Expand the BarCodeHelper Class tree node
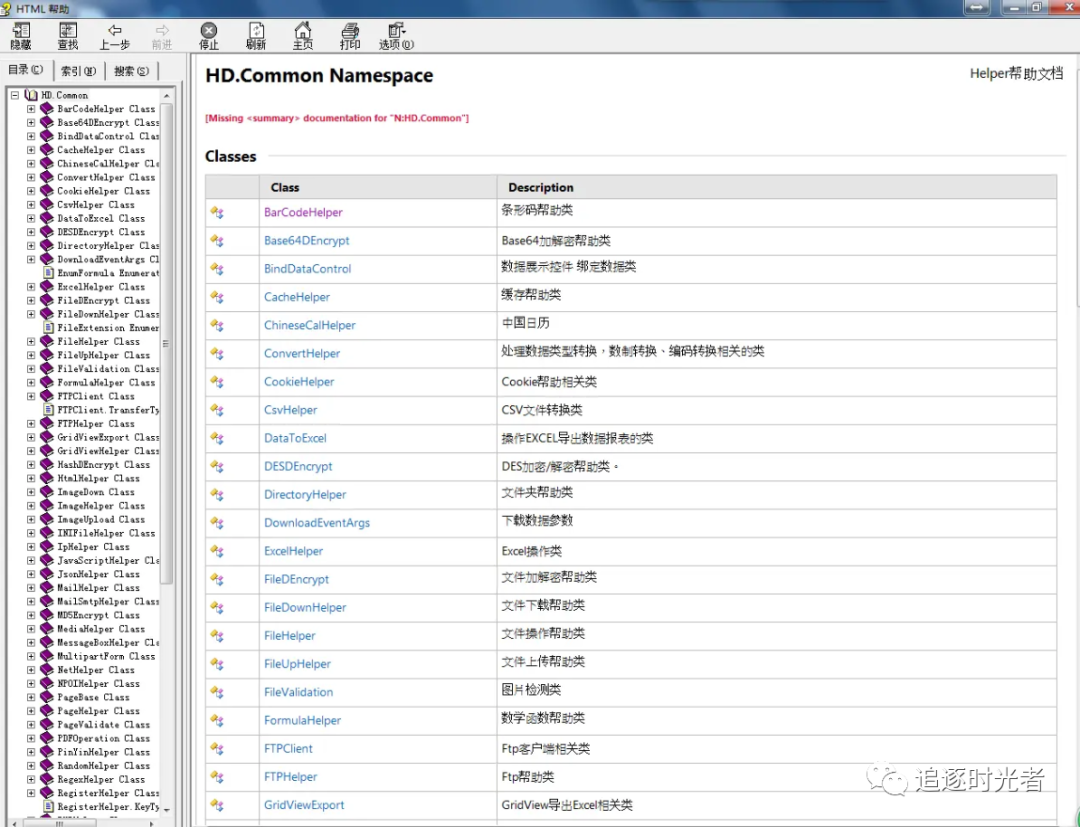1080x827 pixels. 30,109
